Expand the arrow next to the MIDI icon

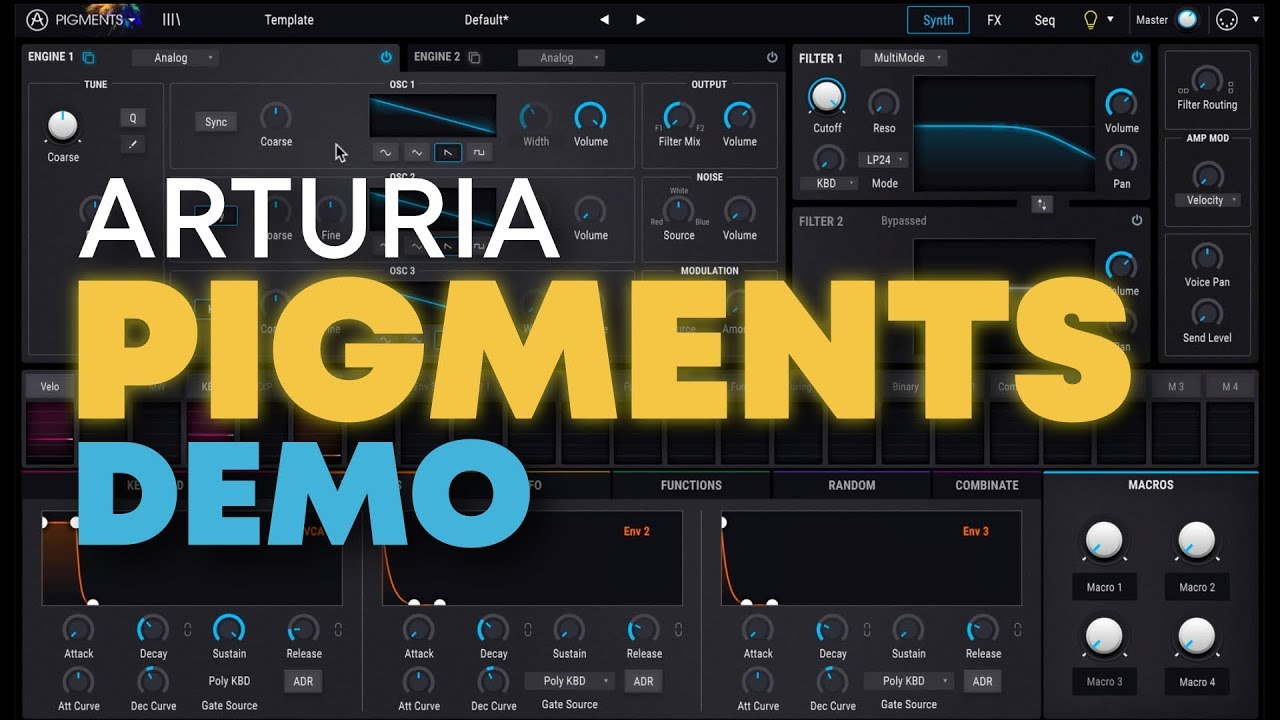click(1256, 20)
